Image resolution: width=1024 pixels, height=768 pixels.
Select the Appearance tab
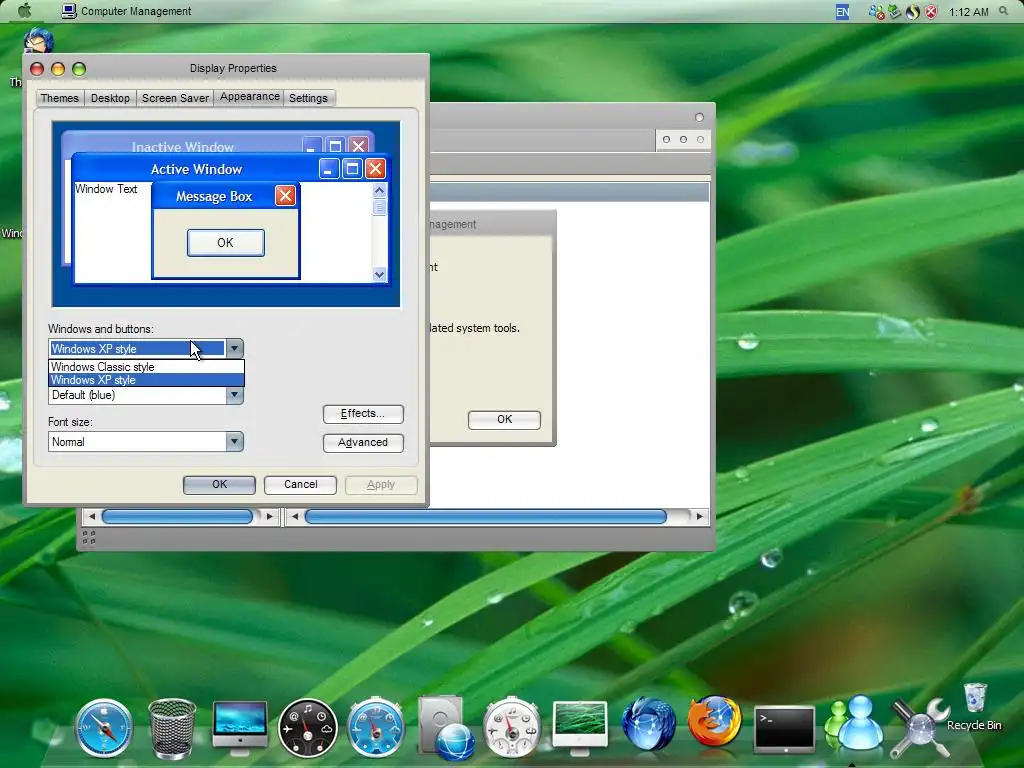point(249,97)
